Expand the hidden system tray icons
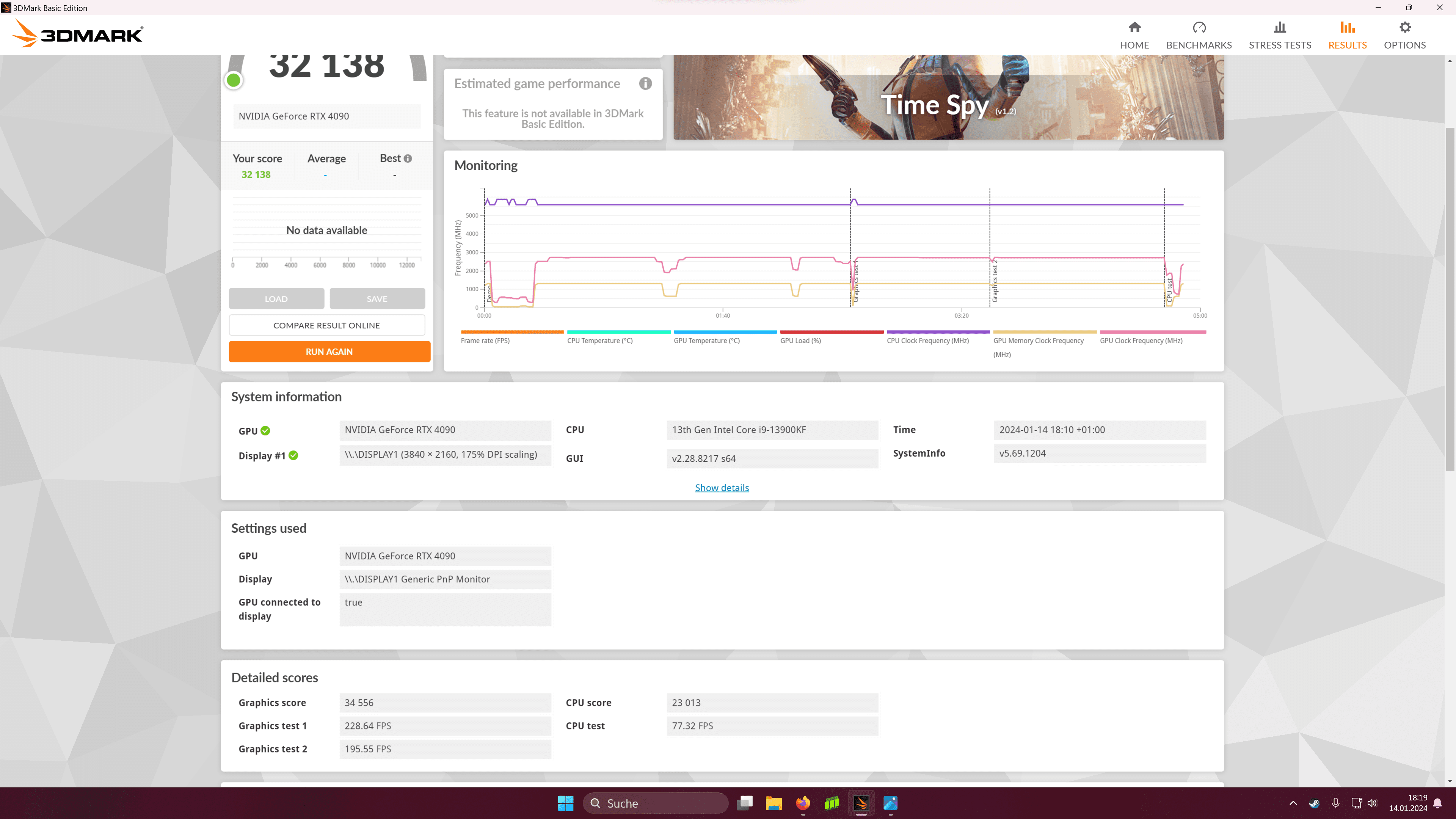Screen dimensions: 1456x819 pos(1293,803)
